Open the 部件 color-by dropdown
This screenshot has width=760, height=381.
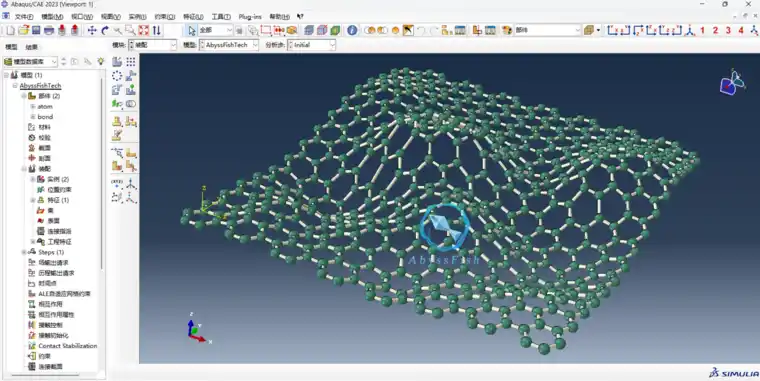point(548,31)
